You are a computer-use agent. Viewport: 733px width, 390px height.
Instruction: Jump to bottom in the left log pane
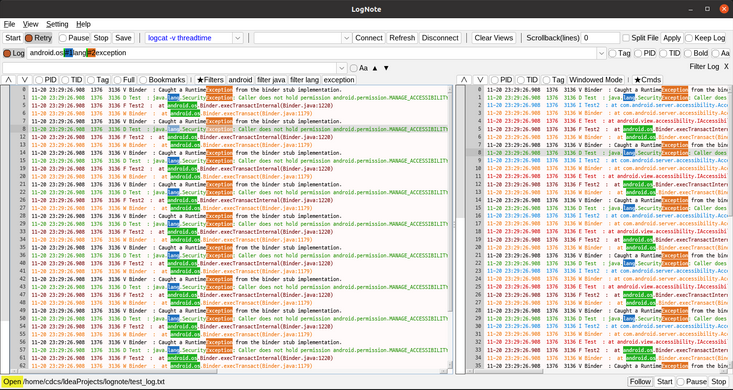click(x=25, y=80)
